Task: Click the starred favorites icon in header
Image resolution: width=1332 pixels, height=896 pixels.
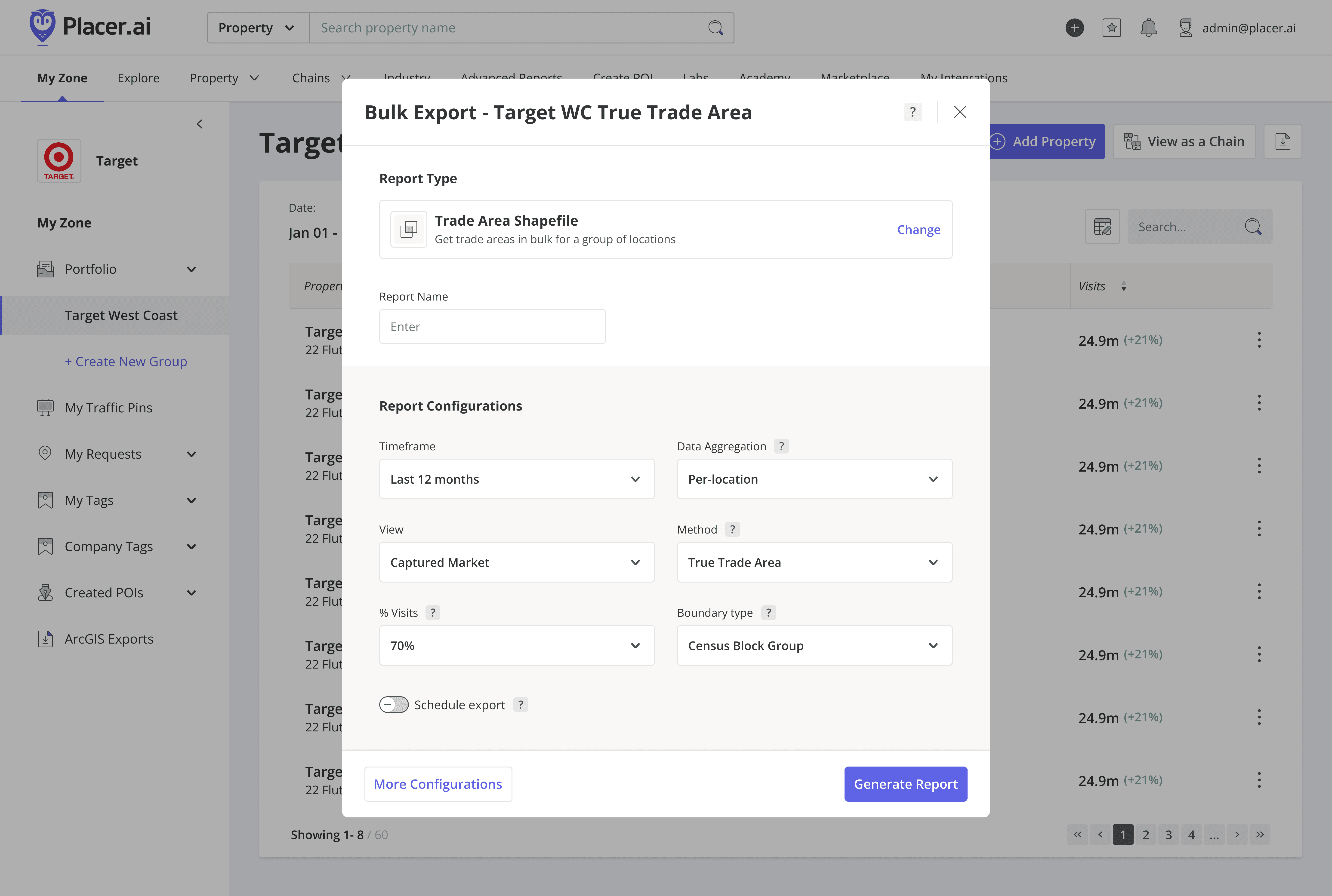Action: (x=1111, y=28)
